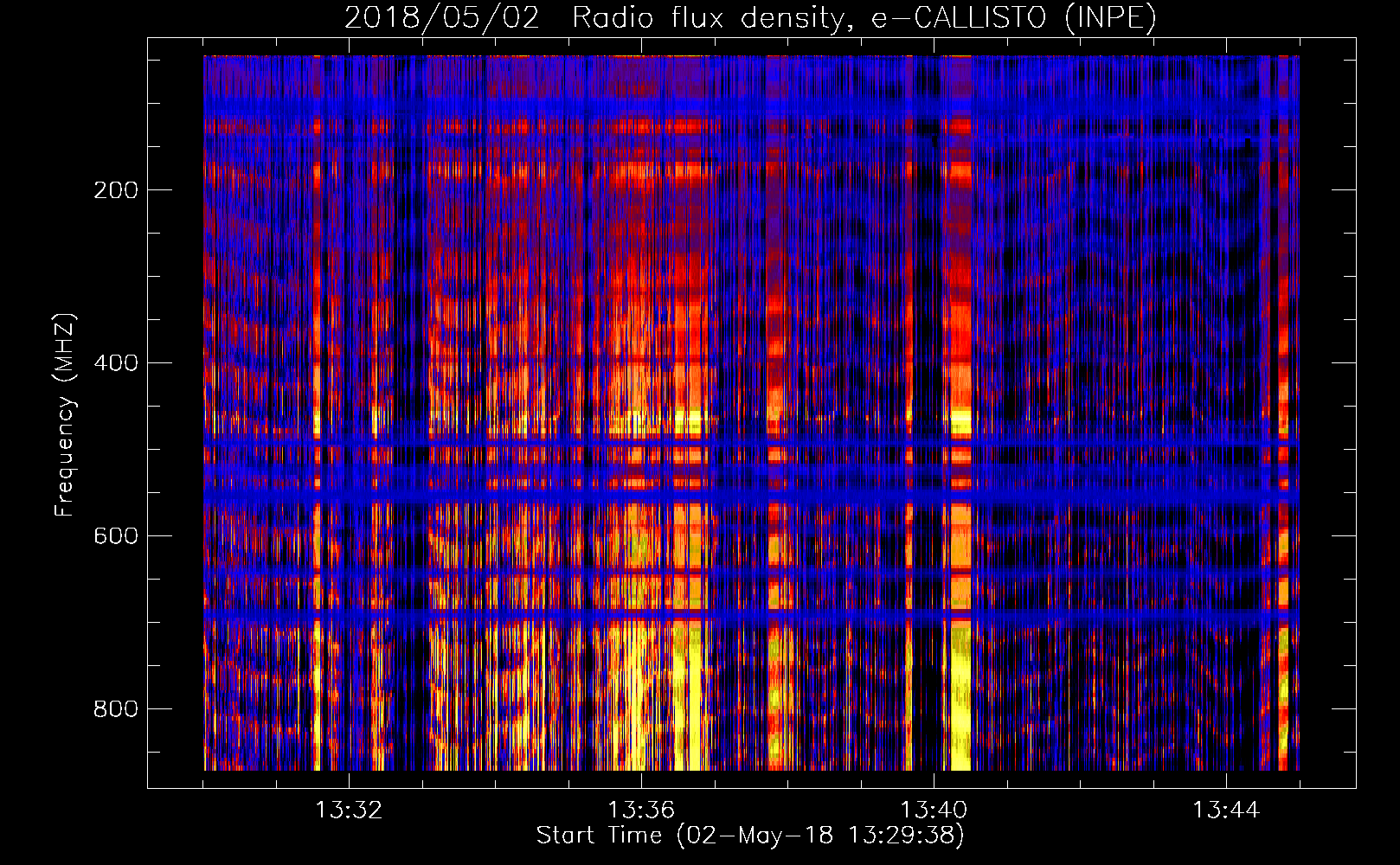Image resolution: width=1400 pixels, height=865 pixels.
Task: Click the "Frequency (MHZ)" axis label
Action: [64, 414]
